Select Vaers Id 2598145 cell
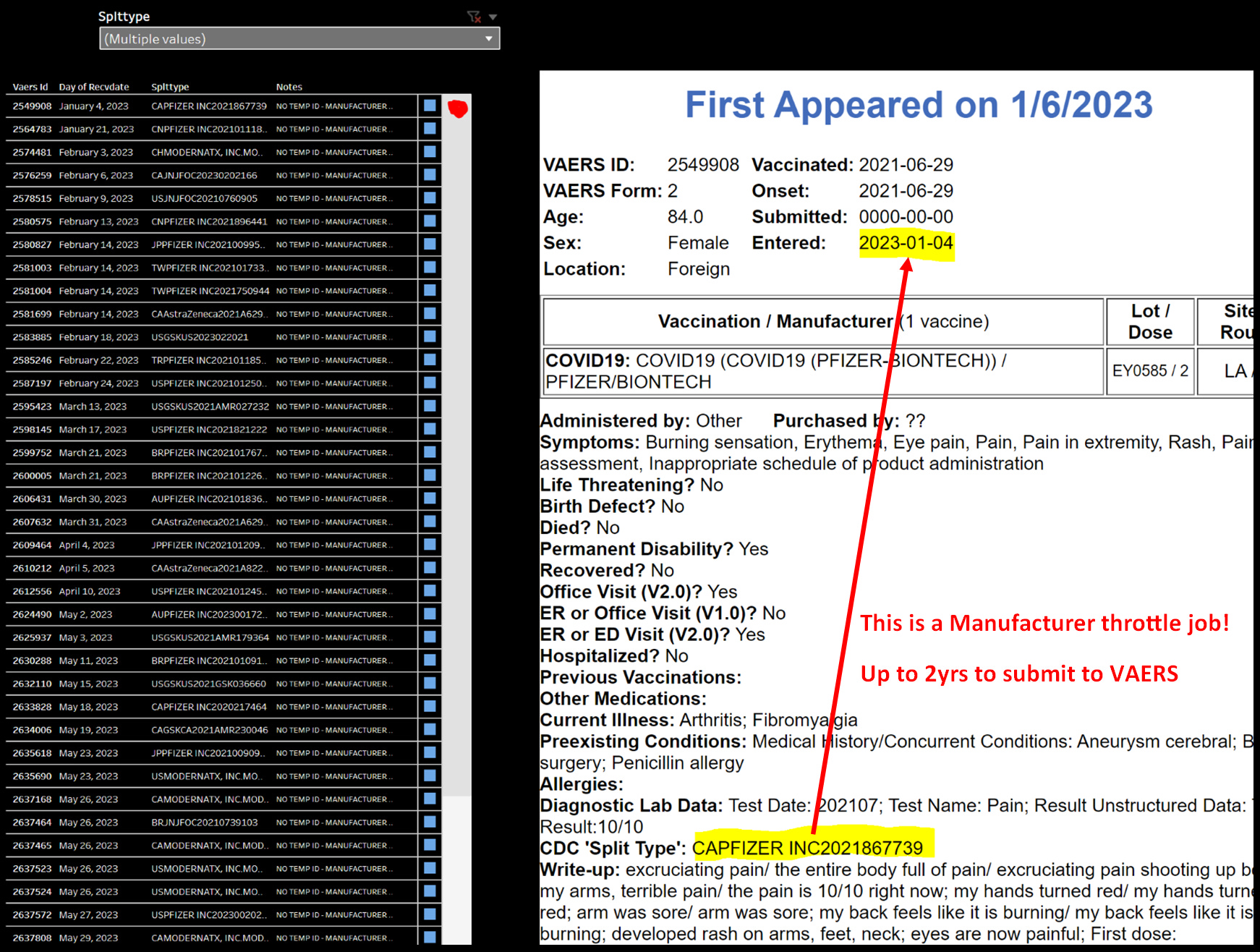 pyautogui.click(x=32, y=430)
